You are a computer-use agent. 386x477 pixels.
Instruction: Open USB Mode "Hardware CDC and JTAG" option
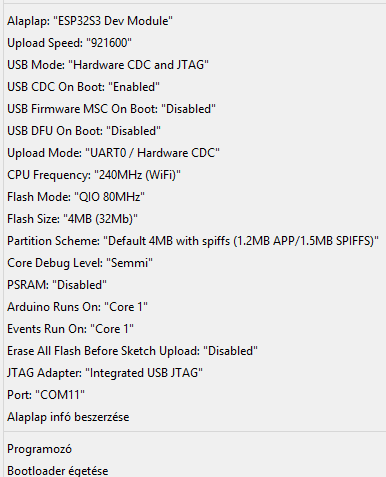click(195, 65)
